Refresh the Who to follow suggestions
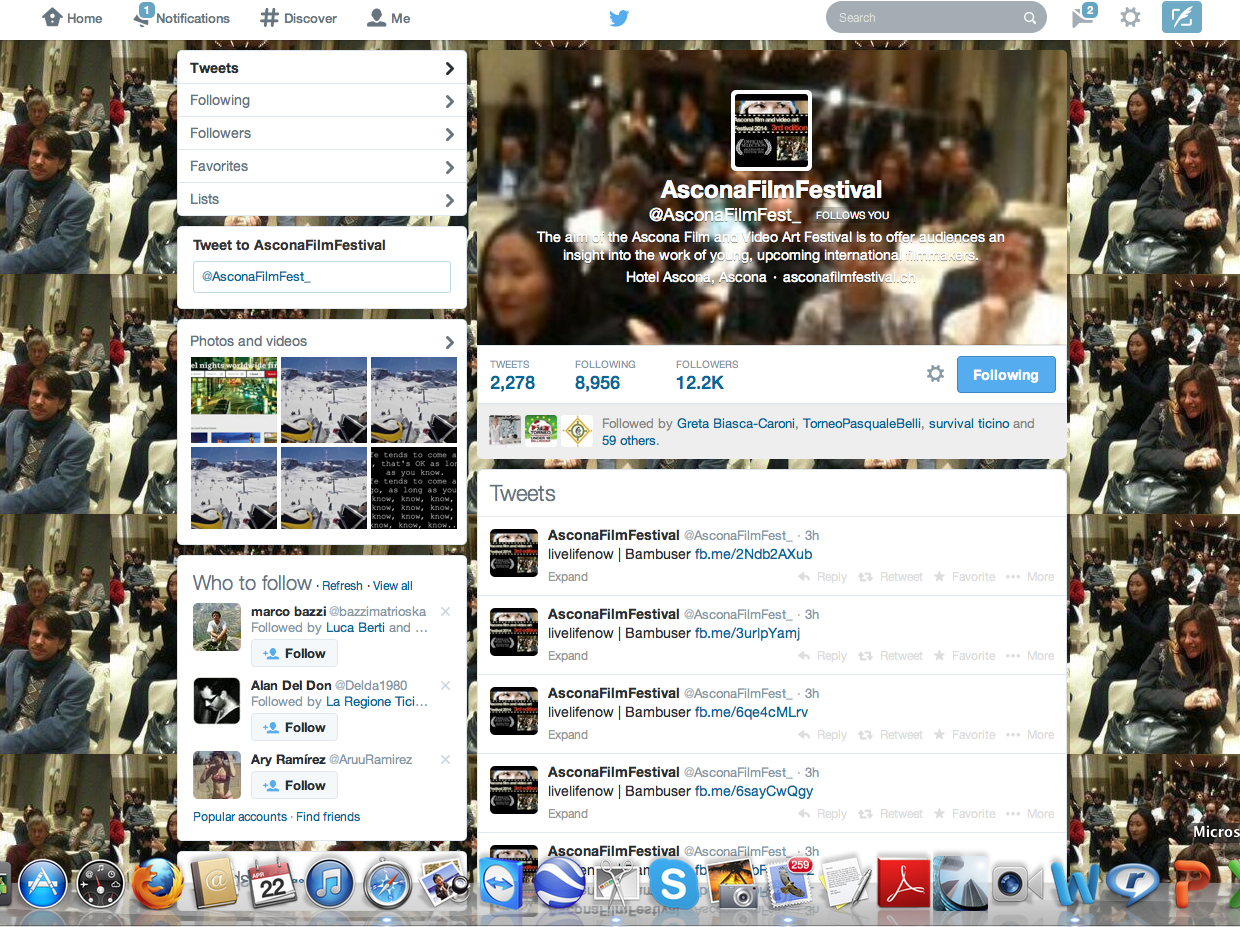Viewport: 1240px width, 927px height. (342, 586)
